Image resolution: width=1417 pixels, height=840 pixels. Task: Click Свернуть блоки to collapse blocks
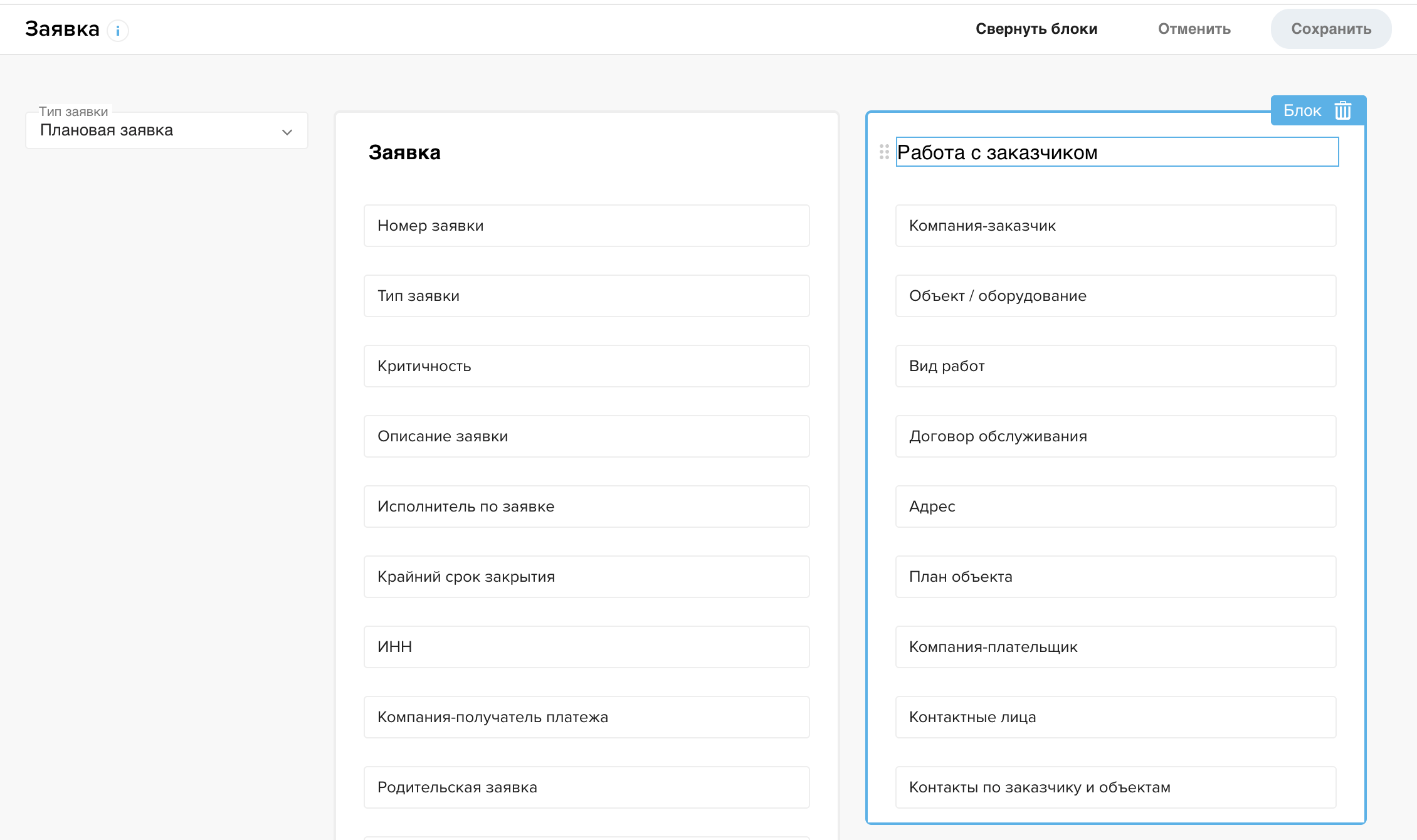pos(1036,29)
